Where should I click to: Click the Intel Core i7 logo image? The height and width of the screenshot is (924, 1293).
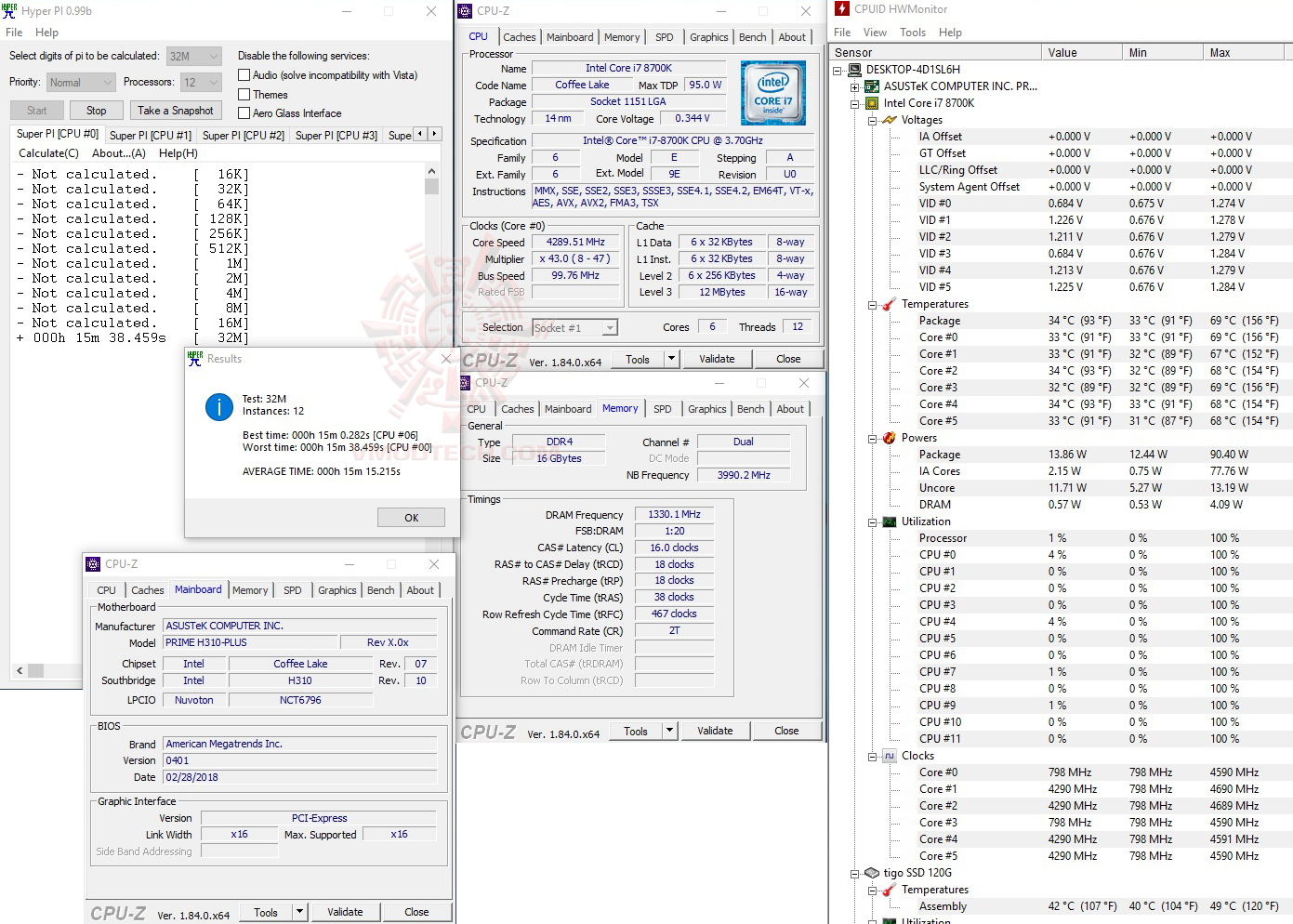coord(773,93)
